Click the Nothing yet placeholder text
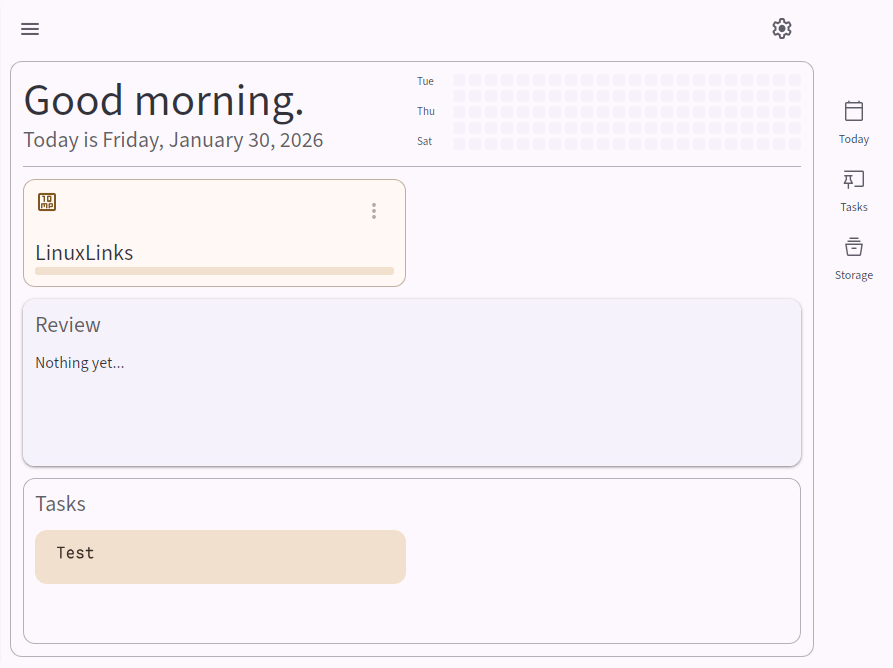893x668 pixels. pos(80,363)
